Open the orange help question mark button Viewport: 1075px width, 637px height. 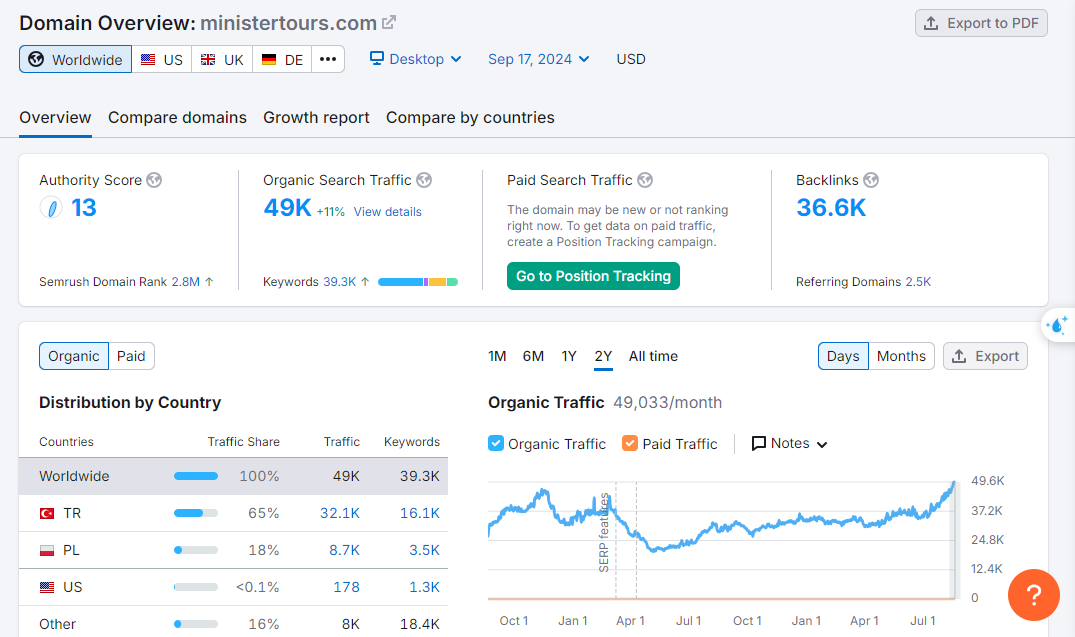(1034, 595)
